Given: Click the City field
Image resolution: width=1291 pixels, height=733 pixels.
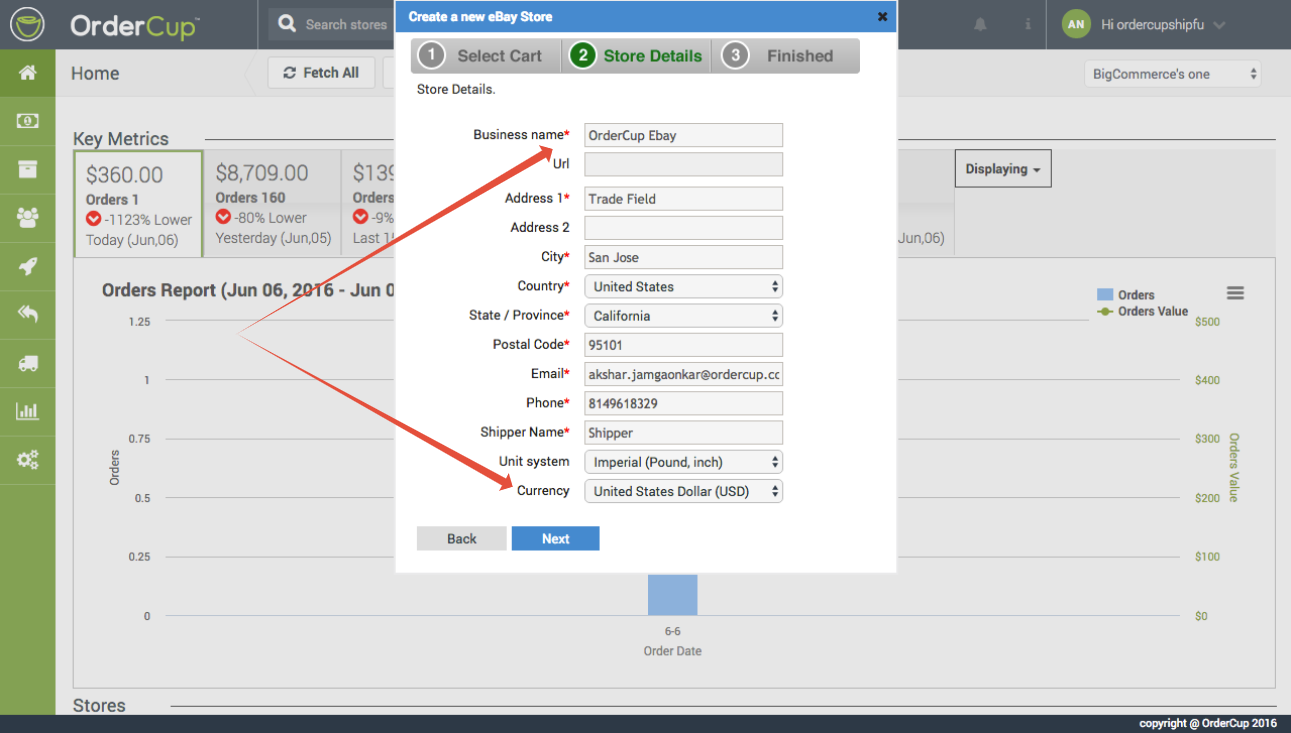Looking at the screenshot, I should click(683, 257).
